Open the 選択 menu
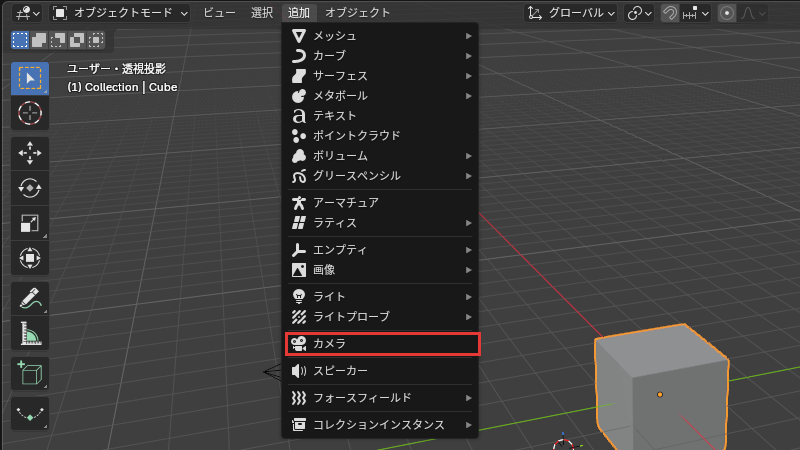 262,13
